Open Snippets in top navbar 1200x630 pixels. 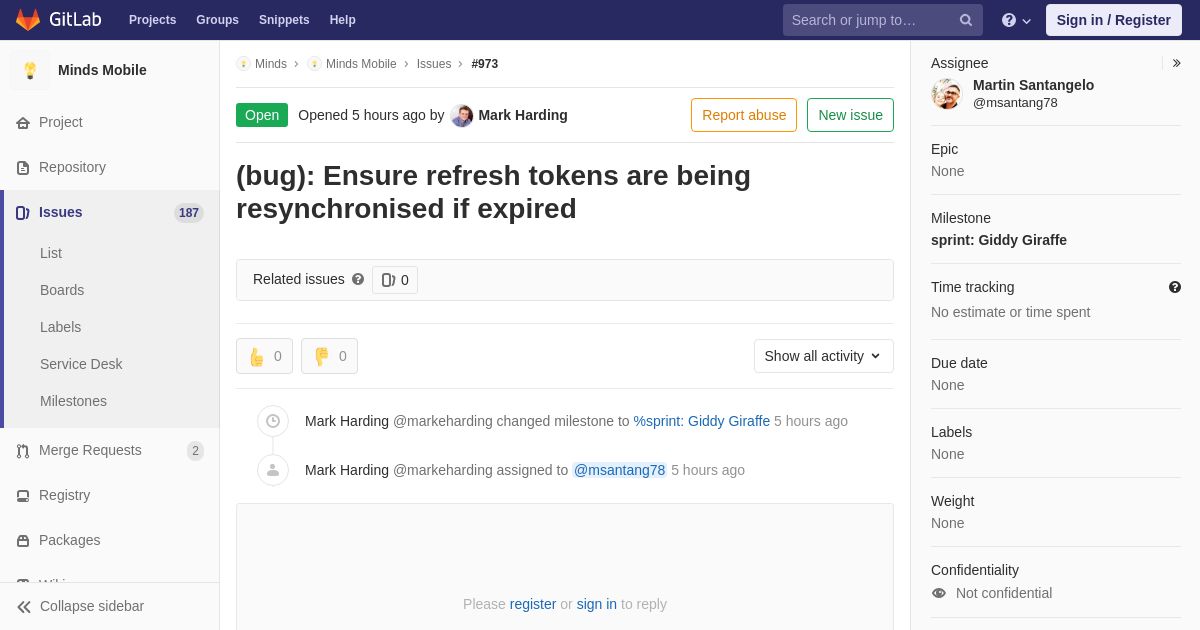[x=284, y=20]
